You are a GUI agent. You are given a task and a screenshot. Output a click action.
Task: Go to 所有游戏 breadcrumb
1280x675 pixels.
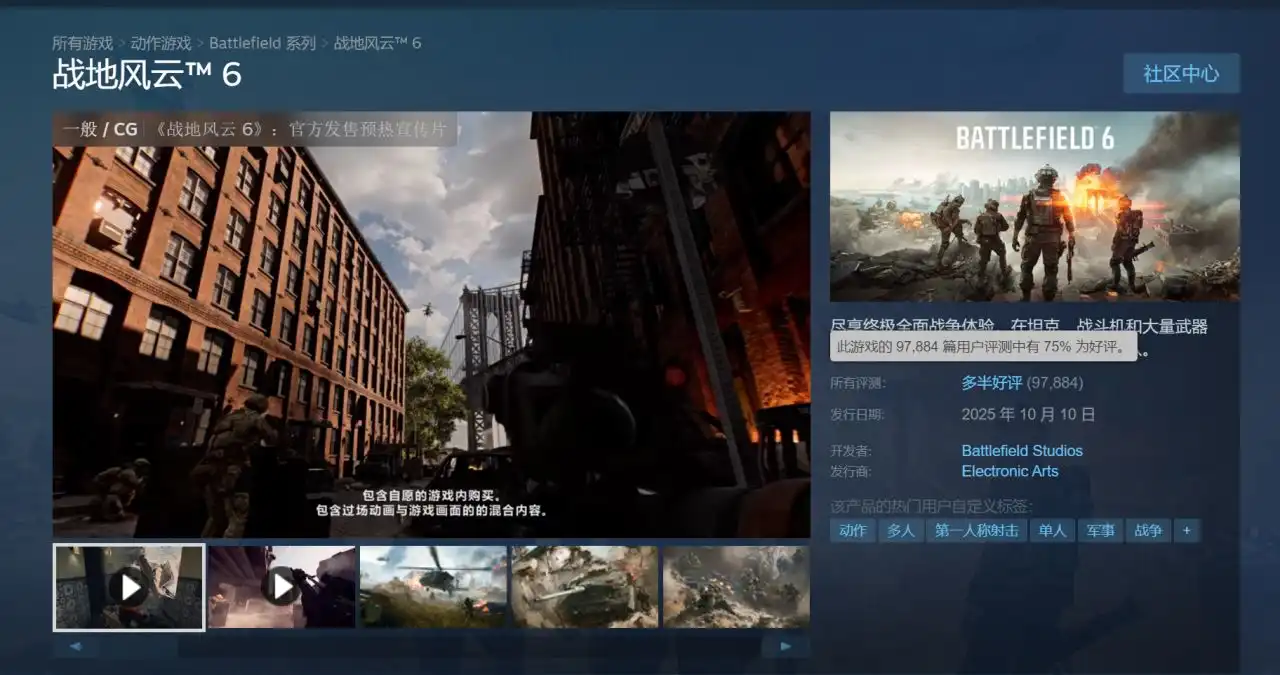coord(82,43)
